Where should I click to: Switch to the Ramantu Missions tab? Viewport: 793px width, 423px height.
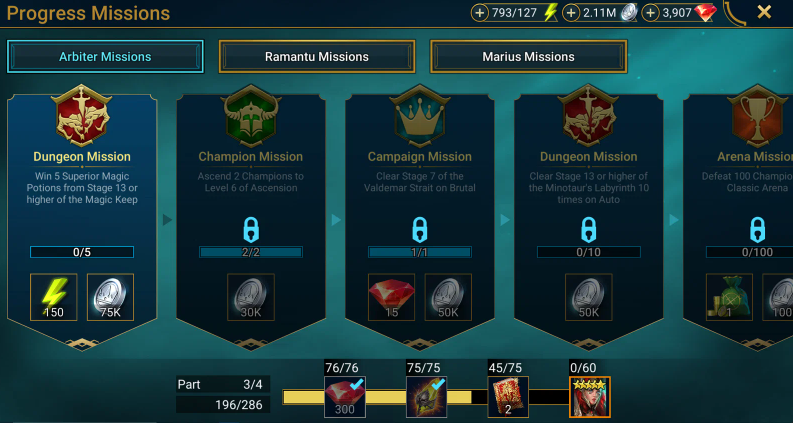tap(317, 57)
